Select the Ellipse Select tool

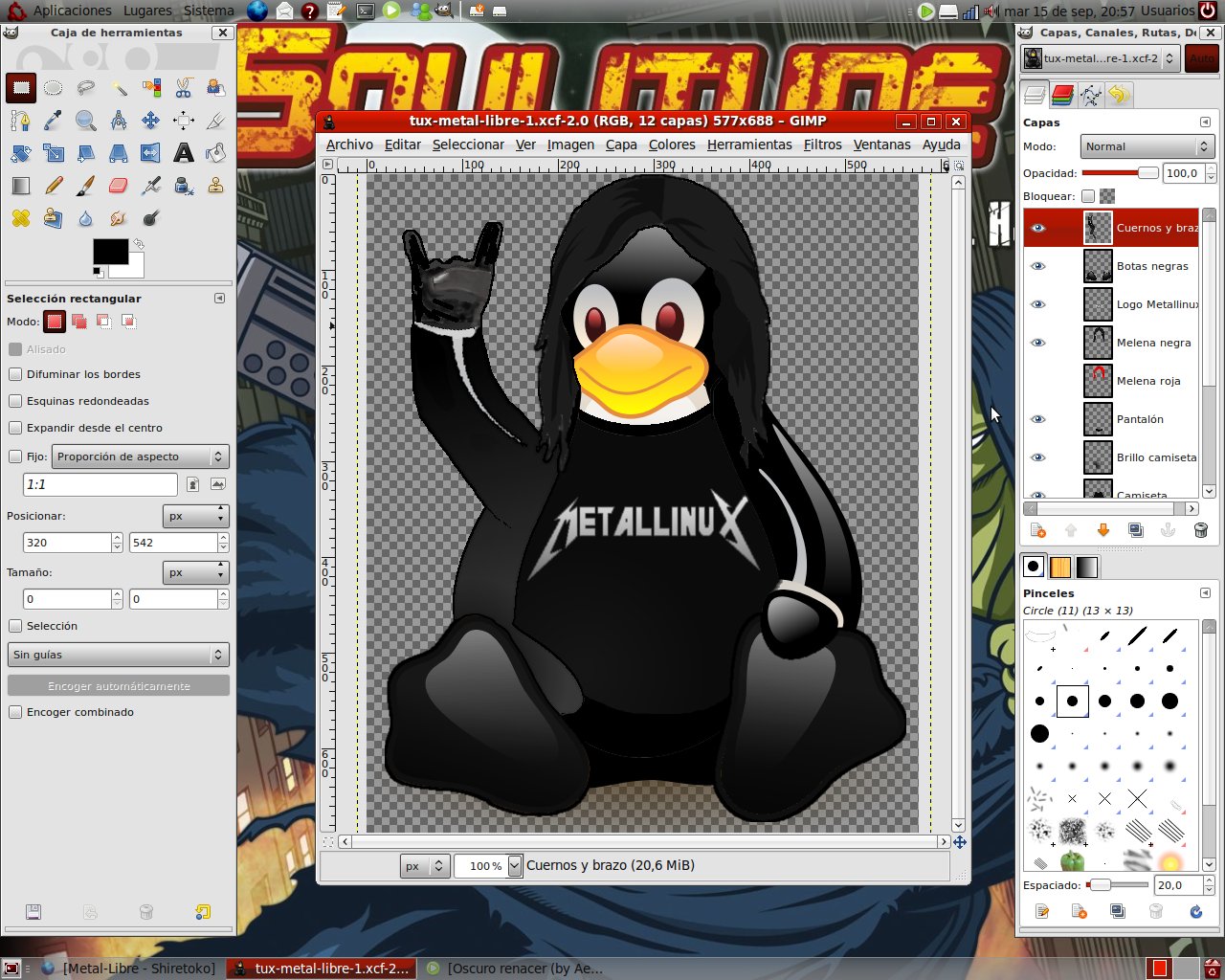(x=54, y=88)
